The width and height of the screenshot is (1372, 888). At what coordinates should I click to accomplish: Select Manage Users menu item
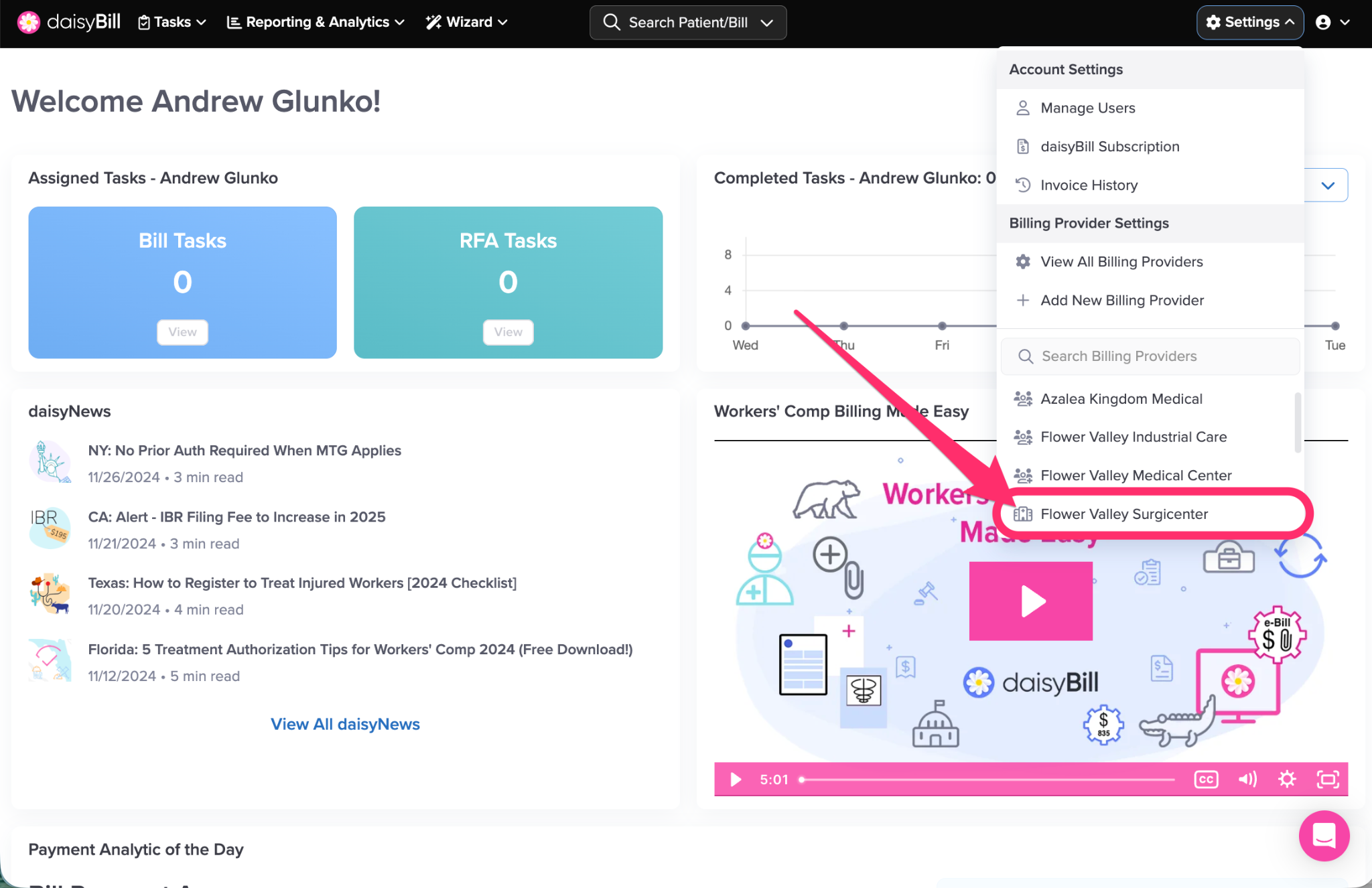(x=1087, y=108)
